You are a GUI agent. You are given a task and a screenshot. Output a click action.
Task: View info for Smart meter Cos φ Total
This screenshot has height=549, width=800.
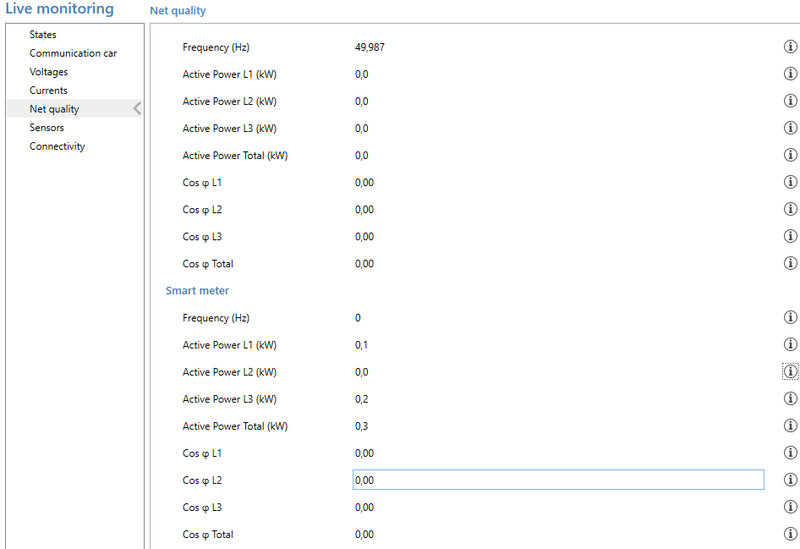pyautogui.click(x=790, y=534)
